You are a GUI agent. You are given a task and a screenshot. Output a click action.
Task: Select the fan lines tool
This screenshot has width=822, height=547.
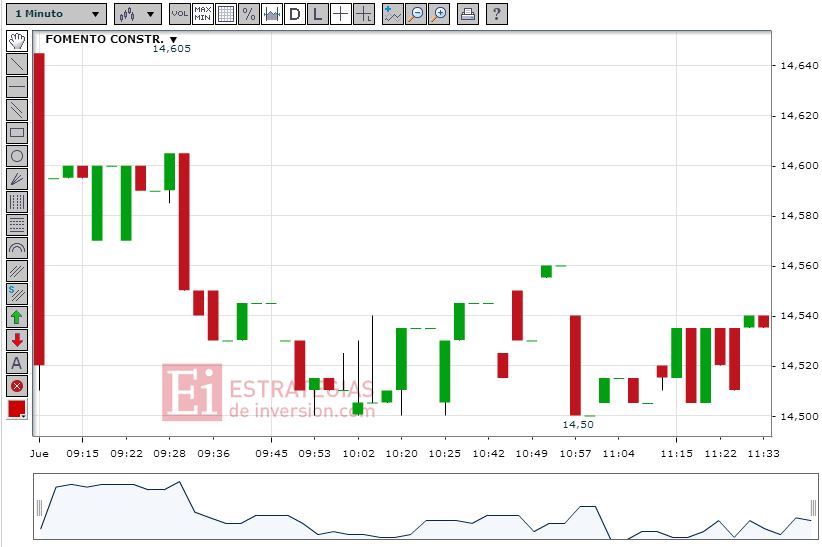point(17,179)
